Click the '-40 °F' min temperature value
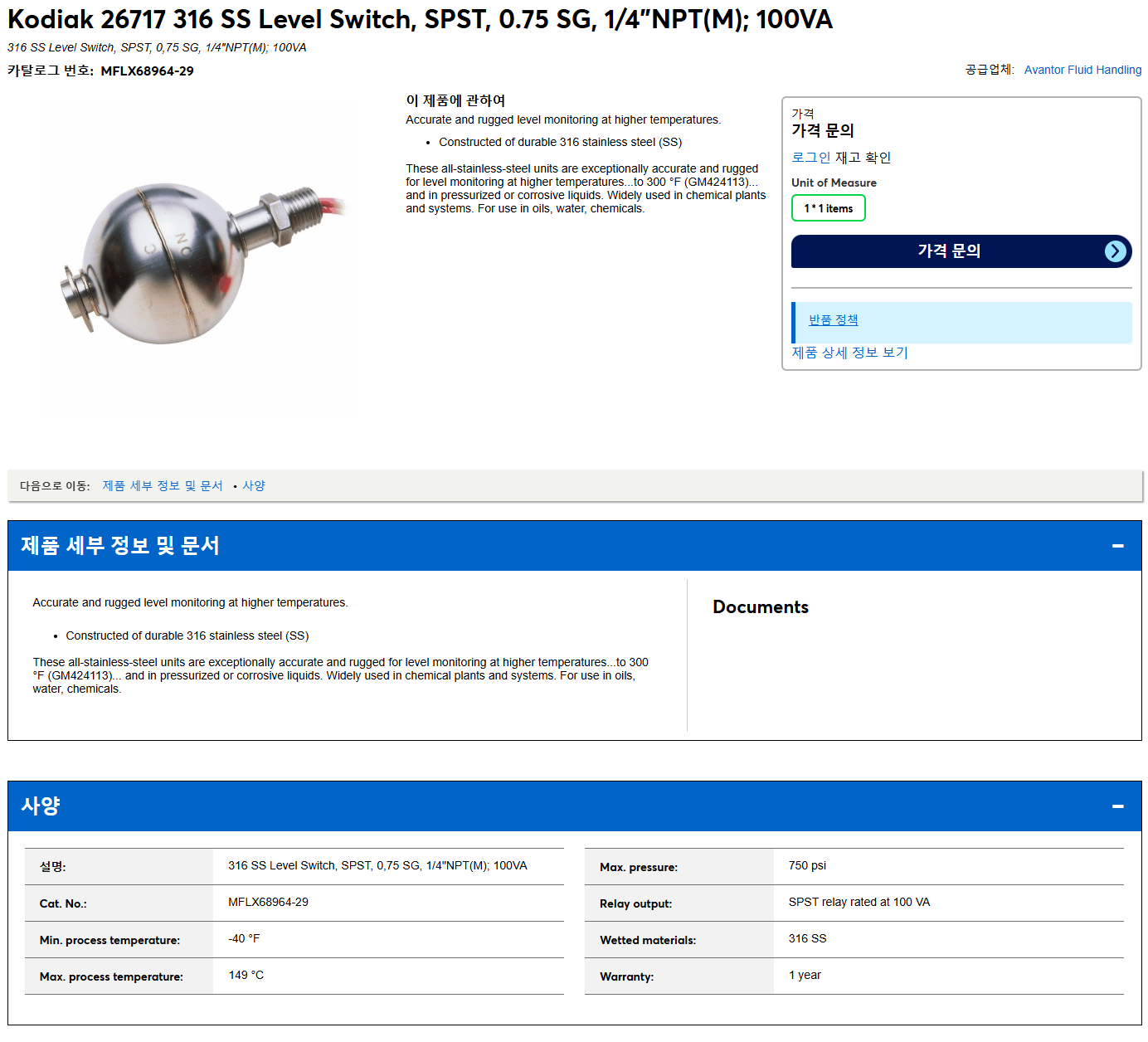The width and height of the screenshot is (1148, 1042). 244,938
